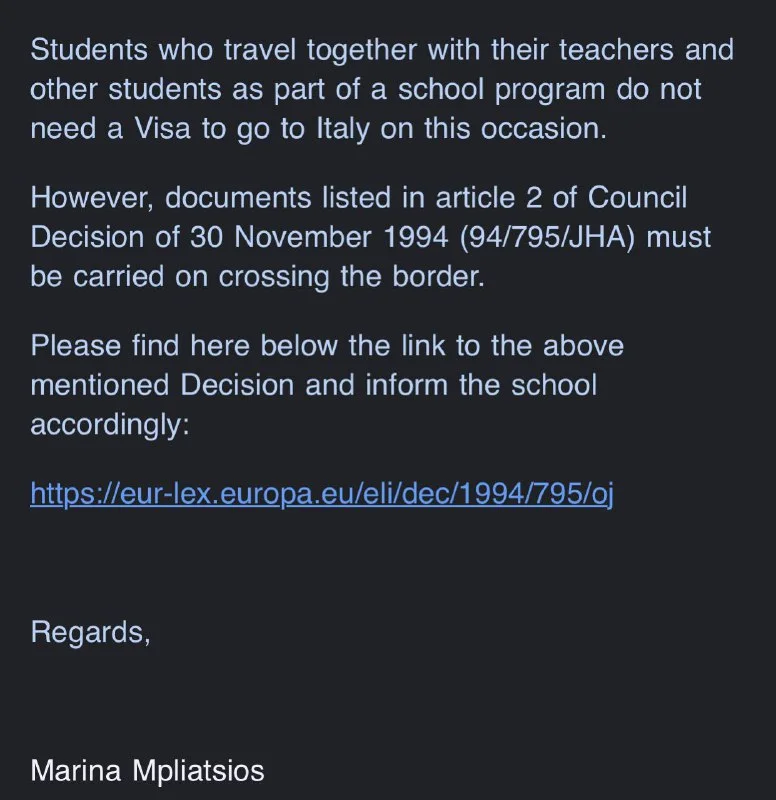
Task: Click the sender name Marina Mpliatsios
Action: pos(147,770)
